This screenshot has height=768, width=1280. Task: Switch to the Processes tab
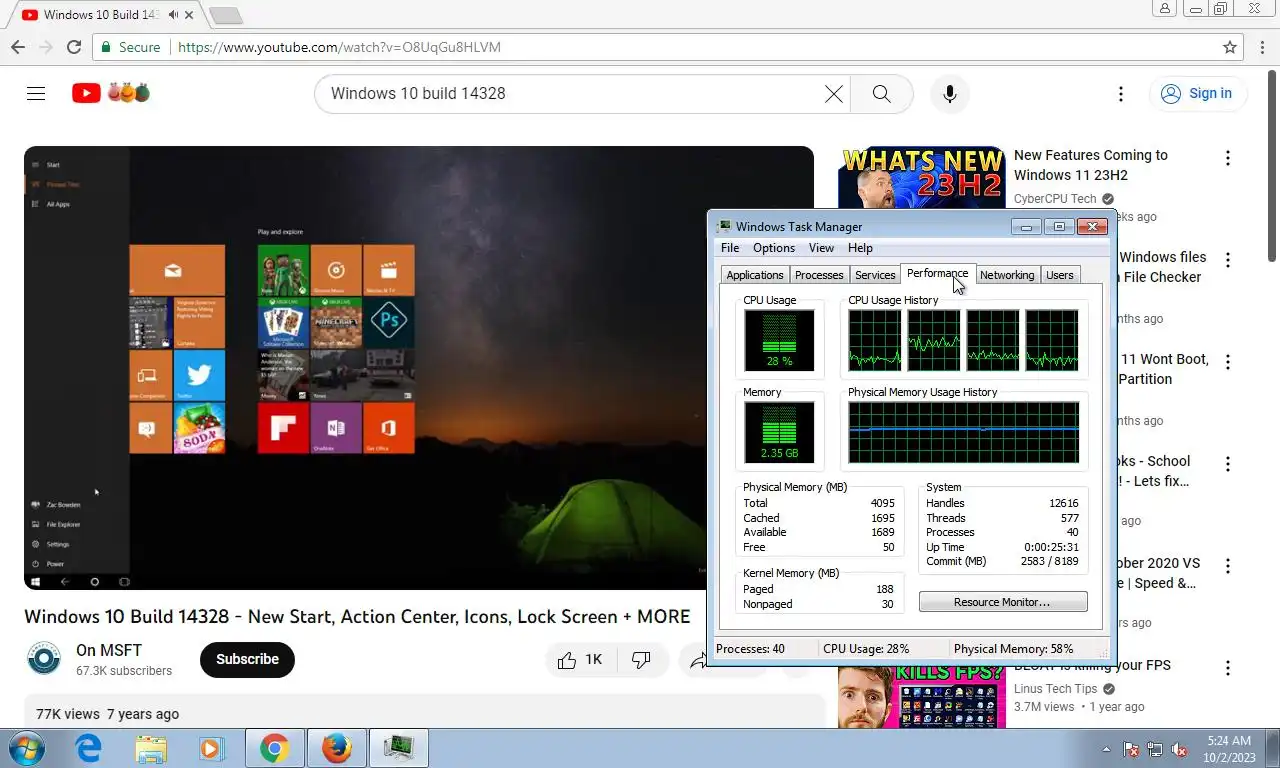tap(819, 275)
